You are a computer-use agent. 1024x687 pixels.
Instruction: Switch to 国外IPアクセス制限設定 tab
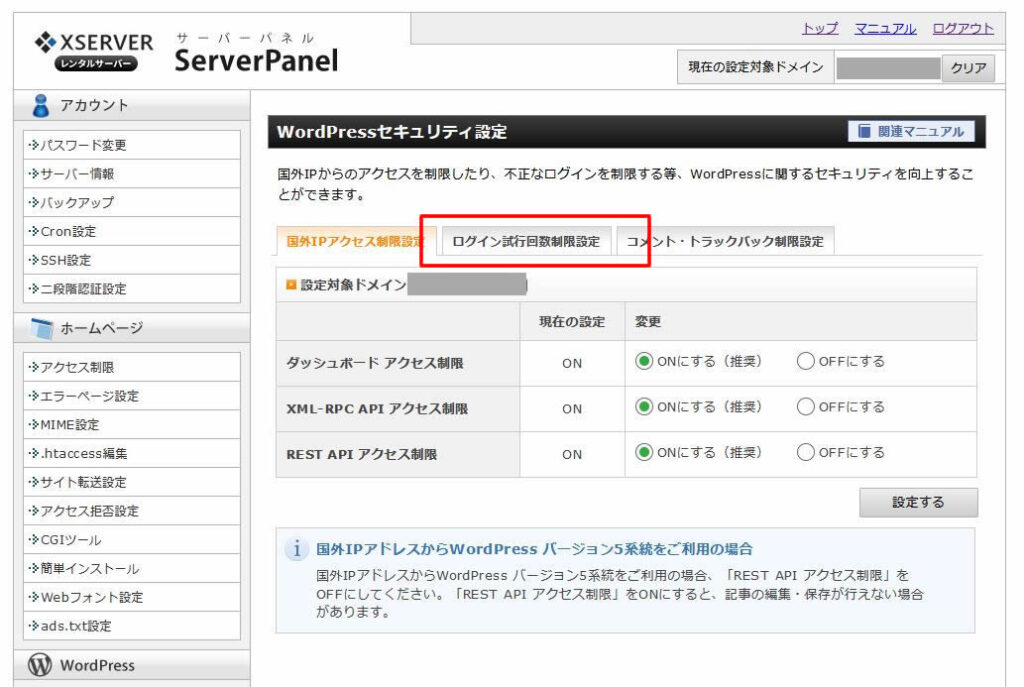[x=356, y=241]
